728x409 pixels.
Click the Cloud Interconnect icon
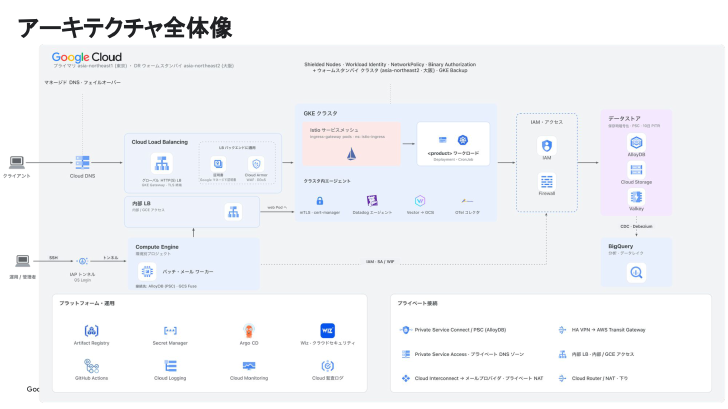pyautogui.click(x=406, y=378)
